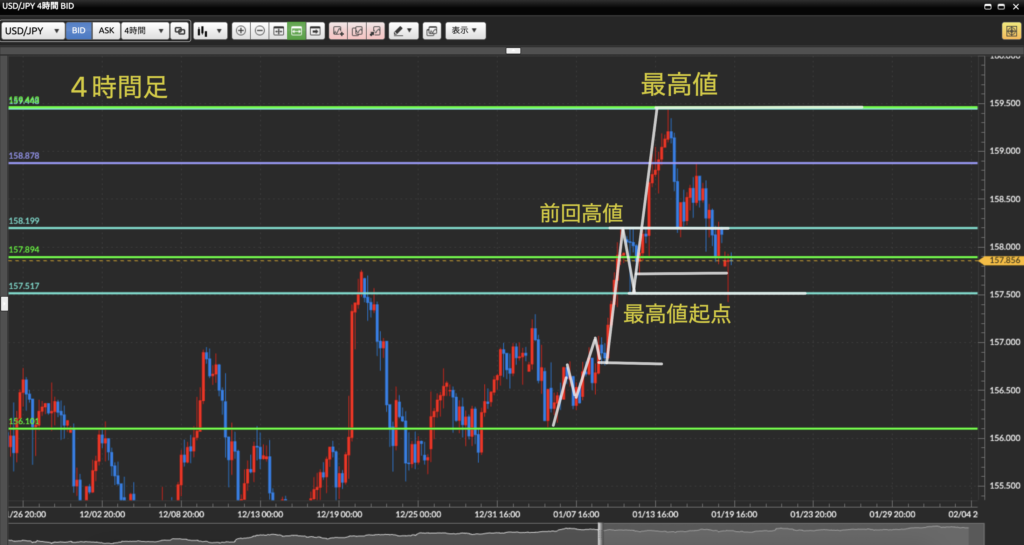Click the scroll-to-latest arrow icon
The image size is (1024, 545).
tap(316, 31)
